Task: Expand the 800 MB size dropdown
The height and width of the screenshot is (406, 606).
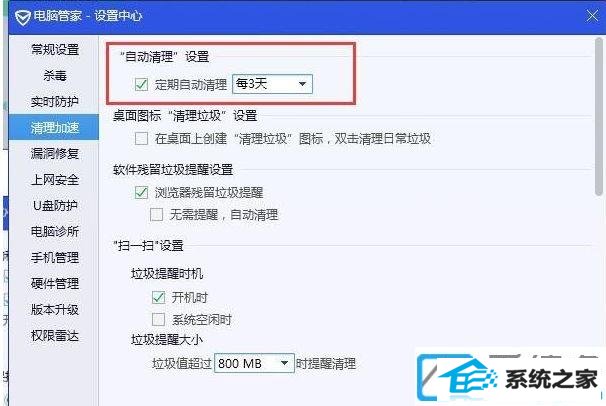Action: (x=254, y=363)
